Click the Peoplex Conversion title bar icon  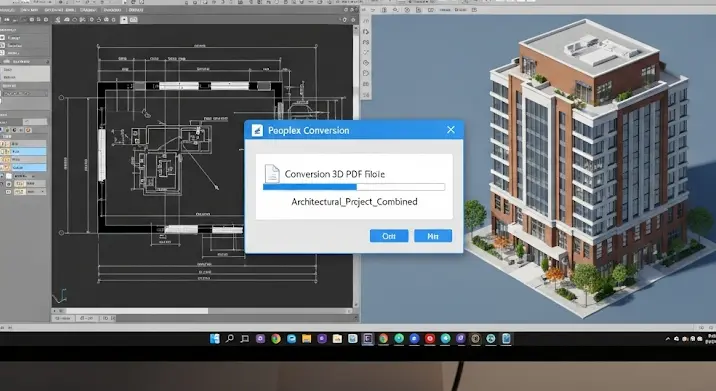point(257,130)
